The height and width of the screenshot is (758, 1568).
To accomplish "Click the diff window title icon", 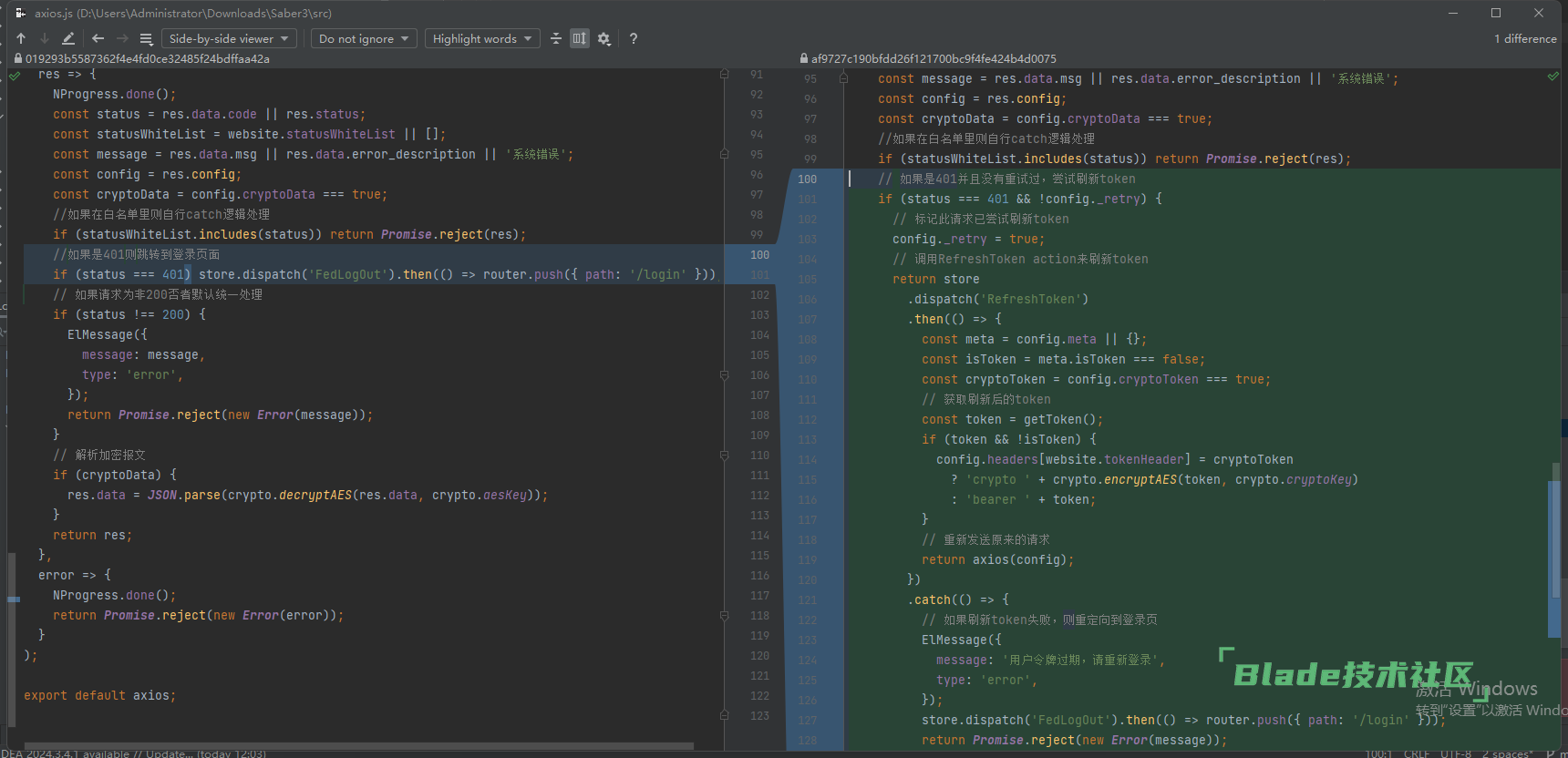I will [20, 13].
